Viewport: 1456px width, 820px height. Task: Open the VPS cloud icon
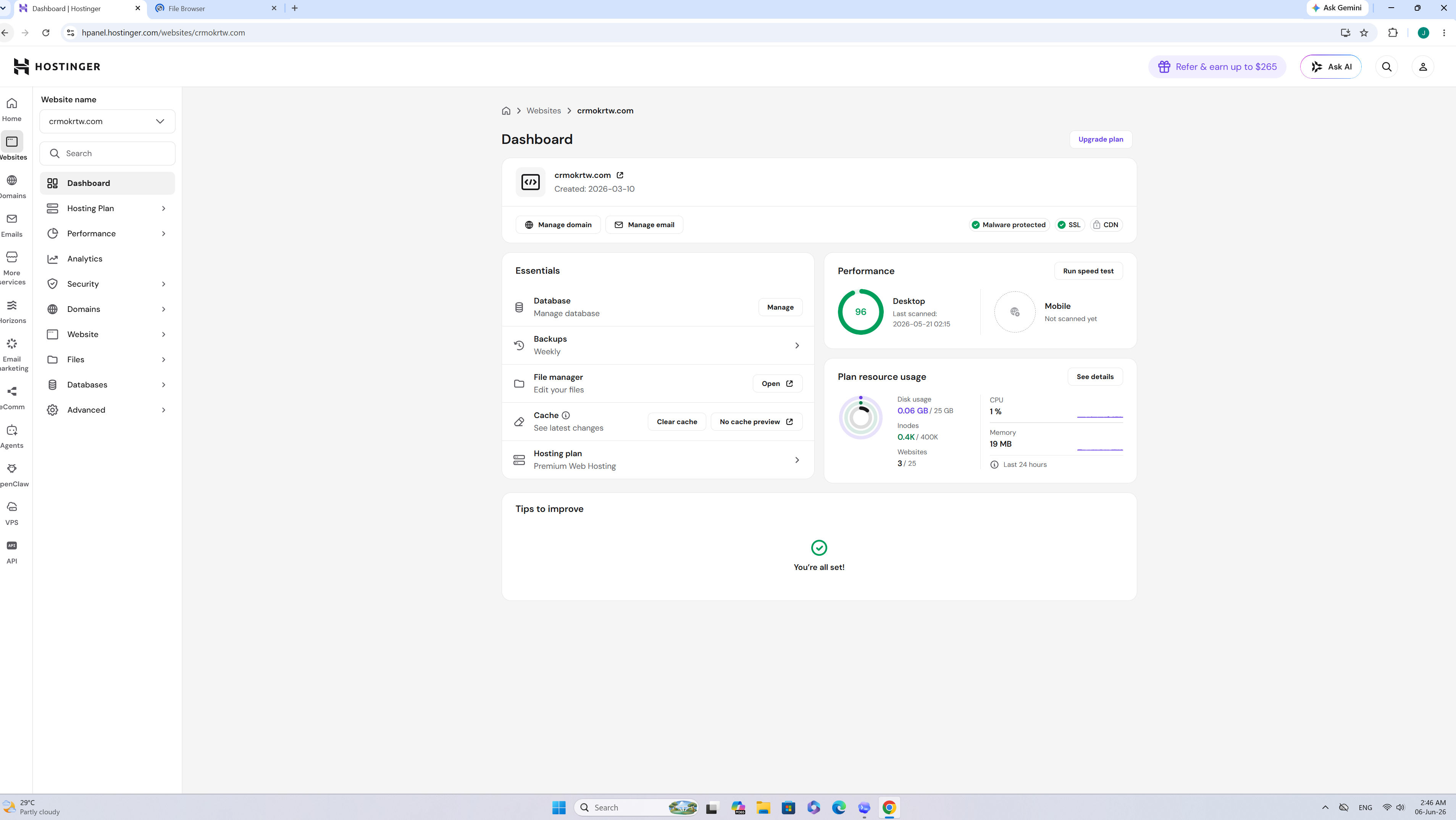(x=12, y=507)
